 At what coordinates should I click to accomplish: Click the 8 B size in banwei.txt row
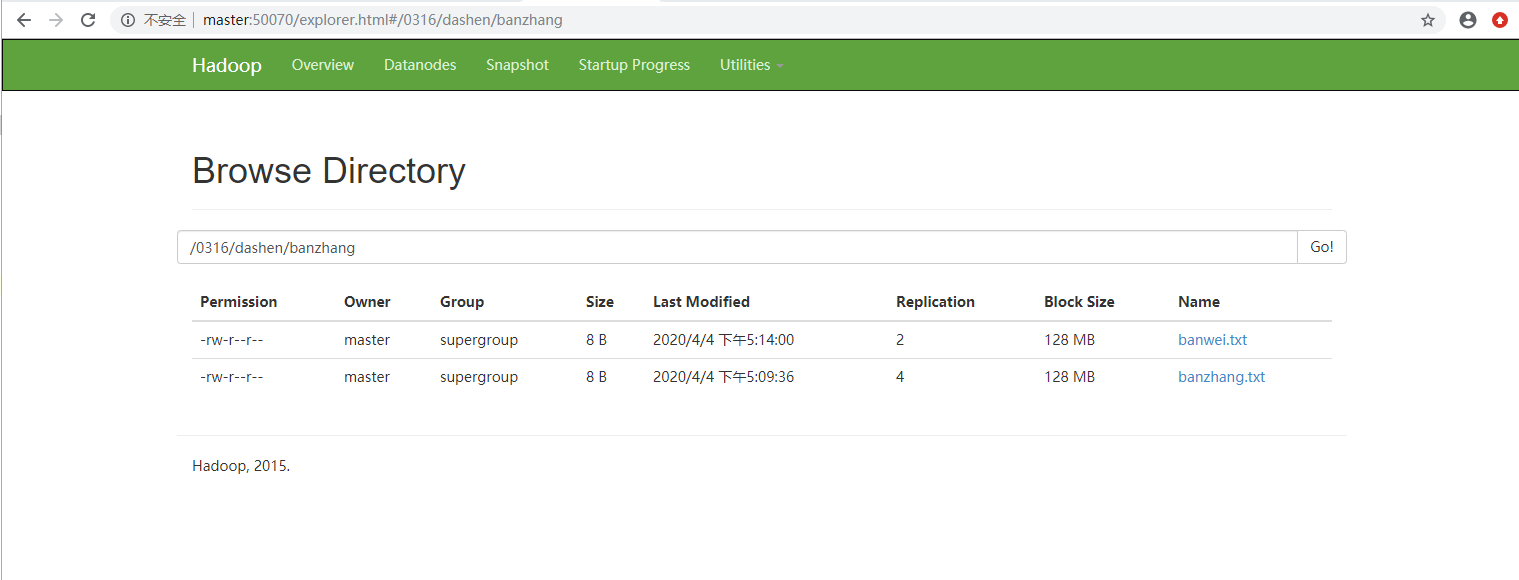click(596, 340)
